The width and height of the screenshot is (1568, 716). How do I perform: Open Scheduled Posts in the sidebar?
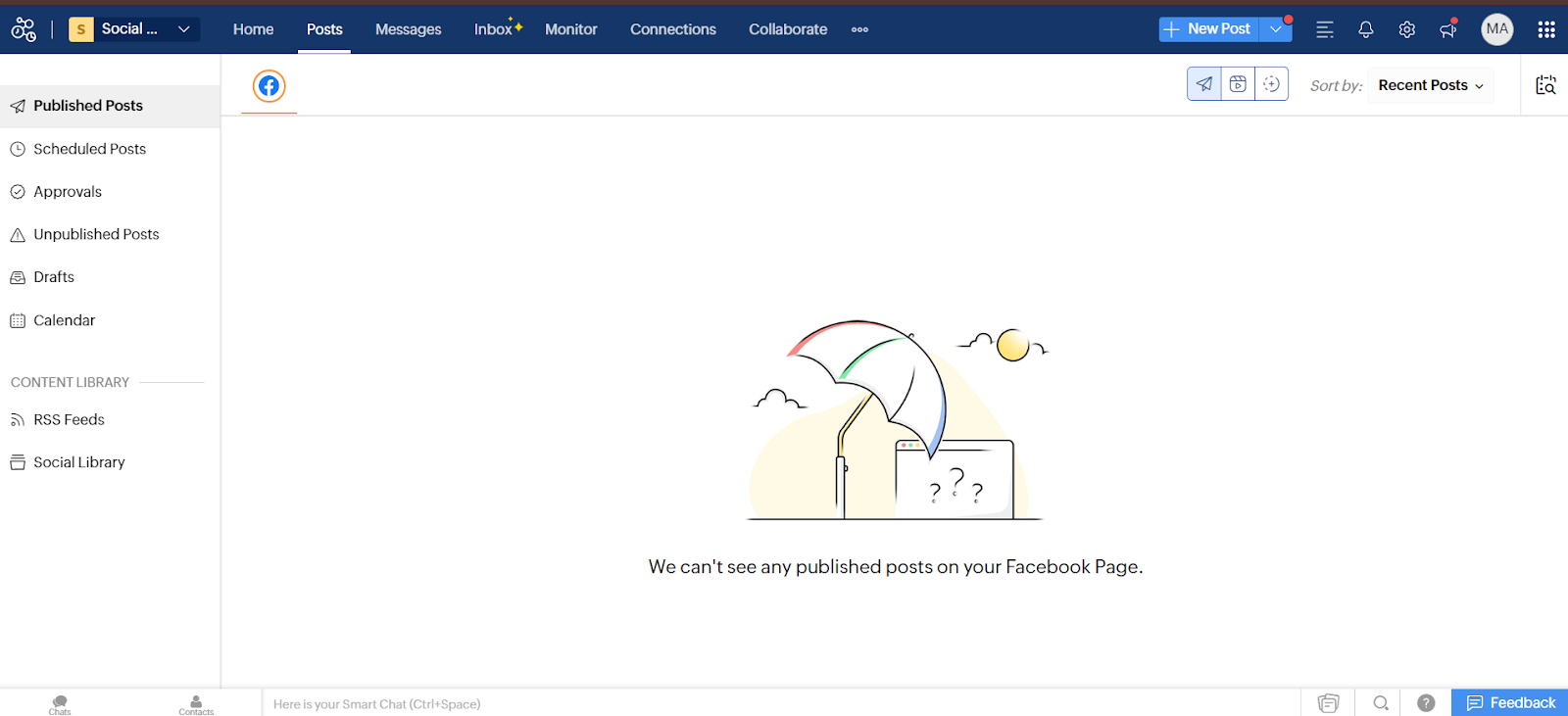[x=89, y=149]
